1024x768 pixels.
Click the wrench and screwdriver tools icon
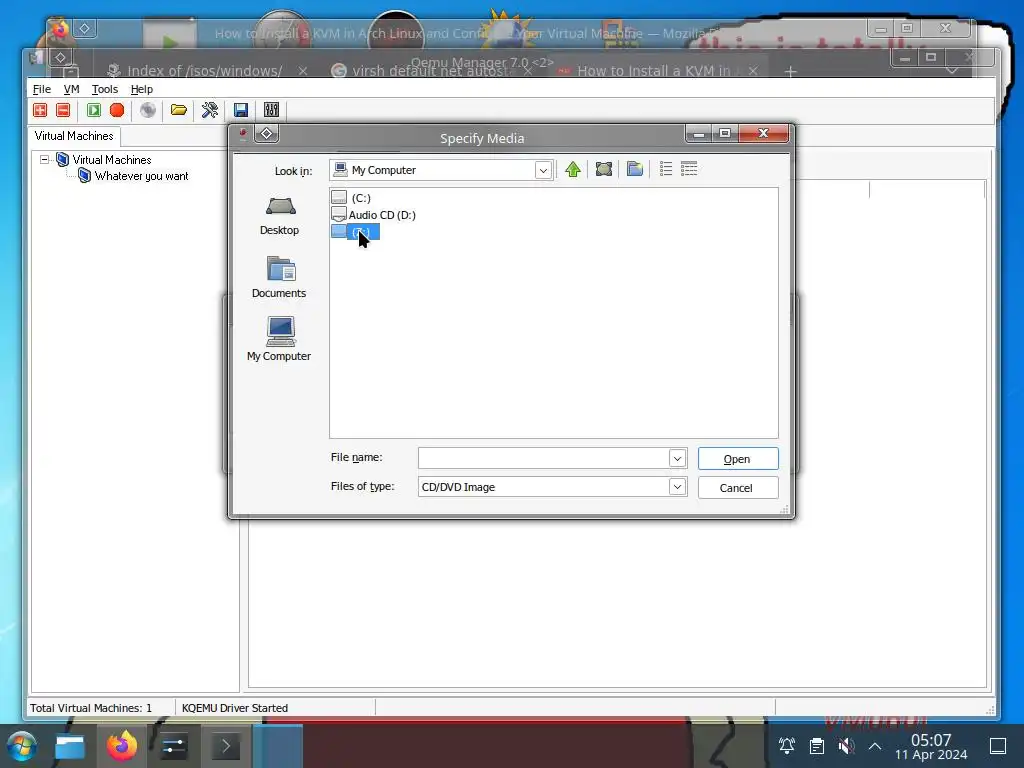coord(210,110)
